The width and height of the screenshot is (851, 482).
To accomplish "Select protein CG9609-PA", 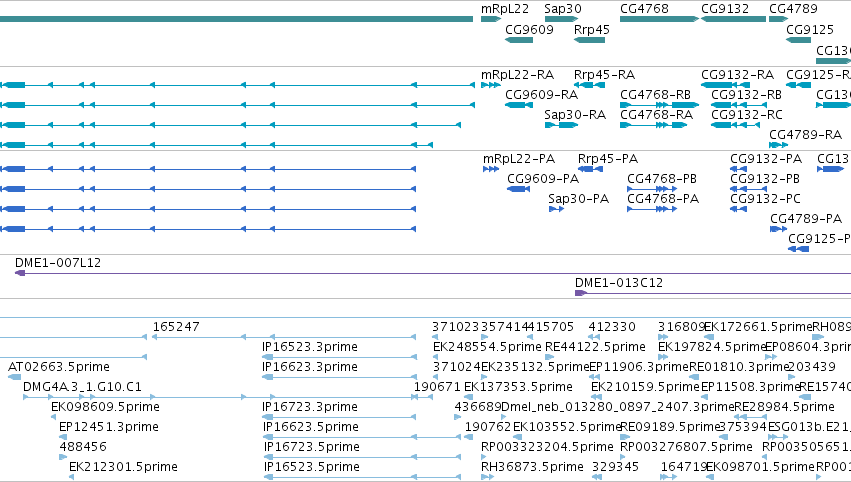I will tap(543, 179).
